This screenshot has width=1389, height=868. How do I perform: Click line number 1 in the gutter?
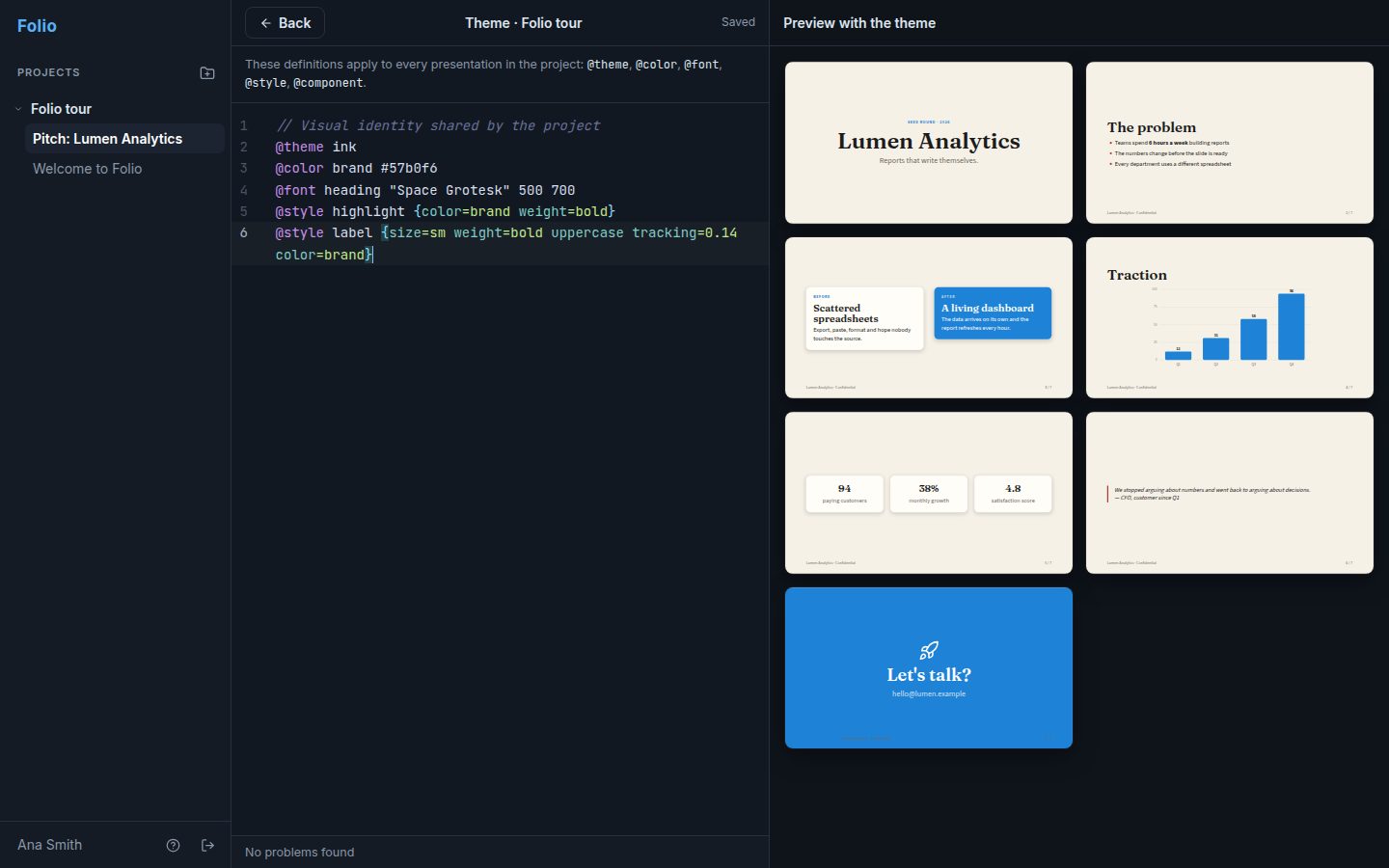point(244,126)
